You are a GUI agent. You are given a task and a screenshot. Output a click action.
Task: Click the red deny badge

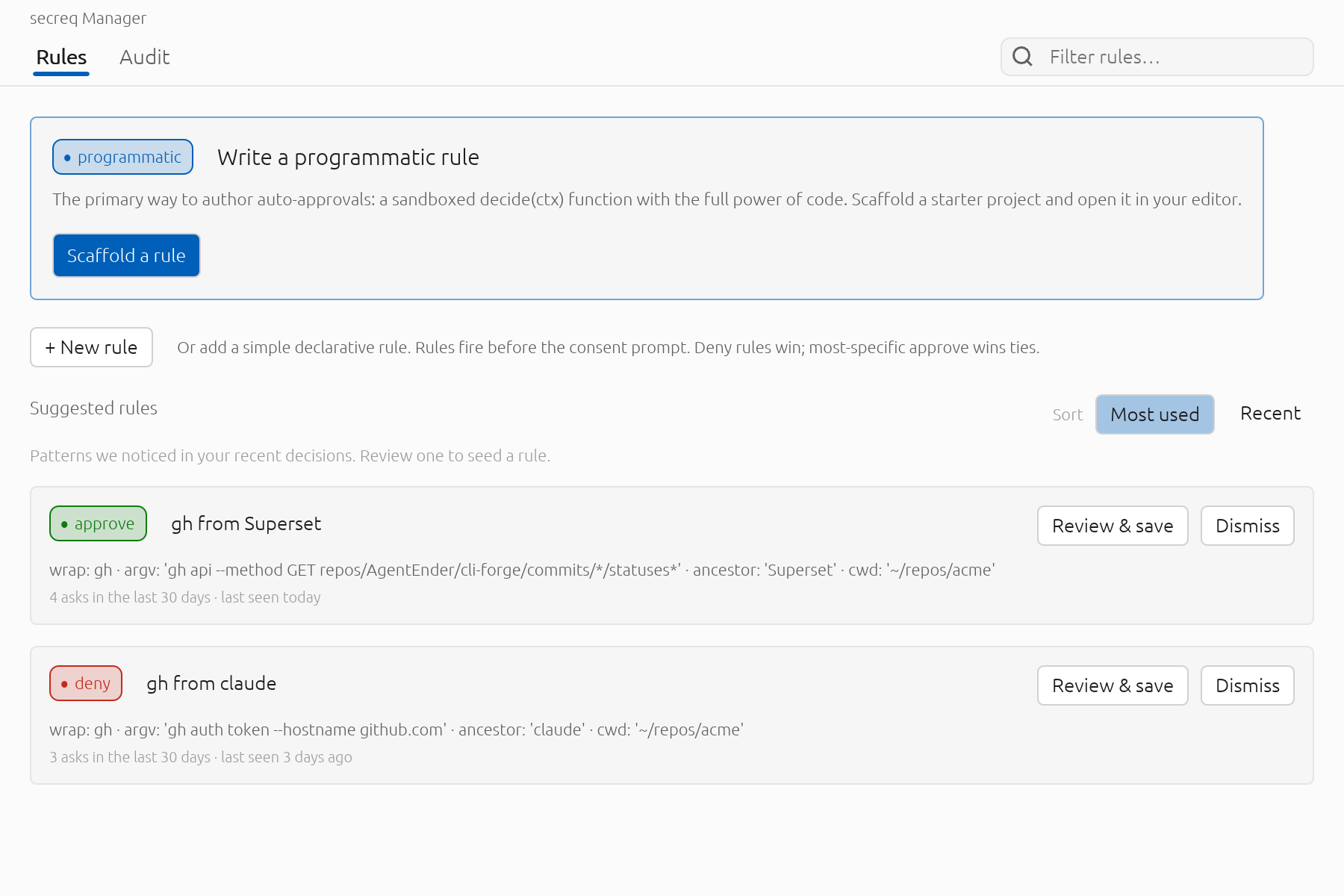86,683
